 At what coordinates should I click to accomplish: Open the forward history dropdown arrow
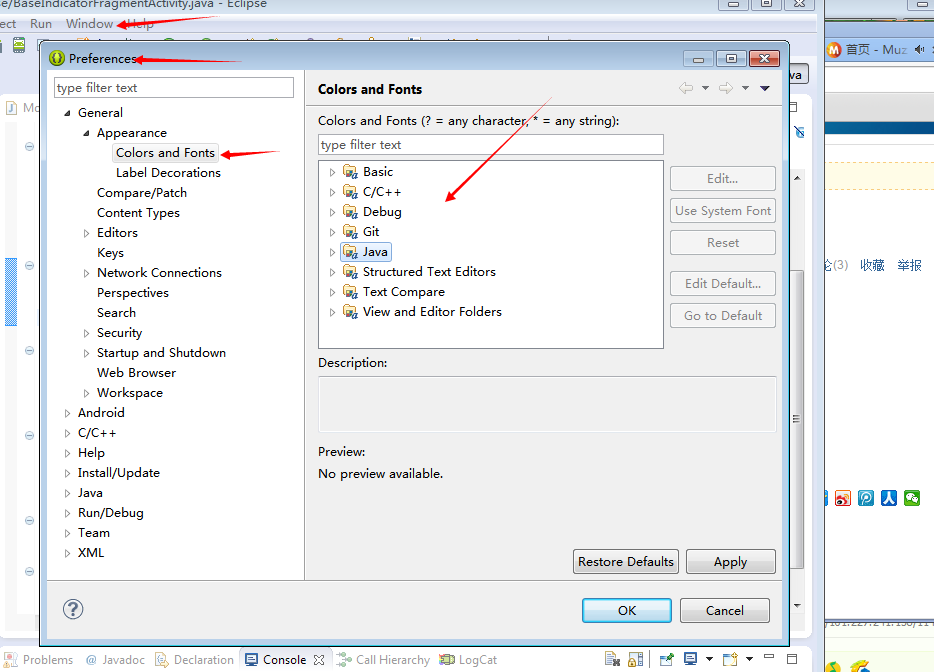tap(745, 88)
